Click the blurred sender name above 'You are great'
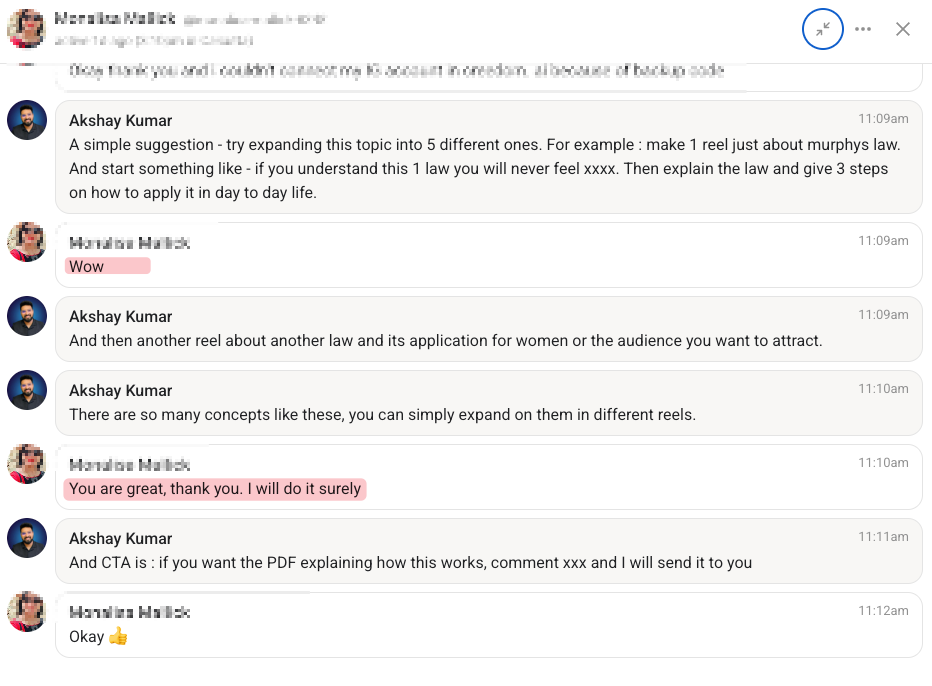 (x=130, y=465)
